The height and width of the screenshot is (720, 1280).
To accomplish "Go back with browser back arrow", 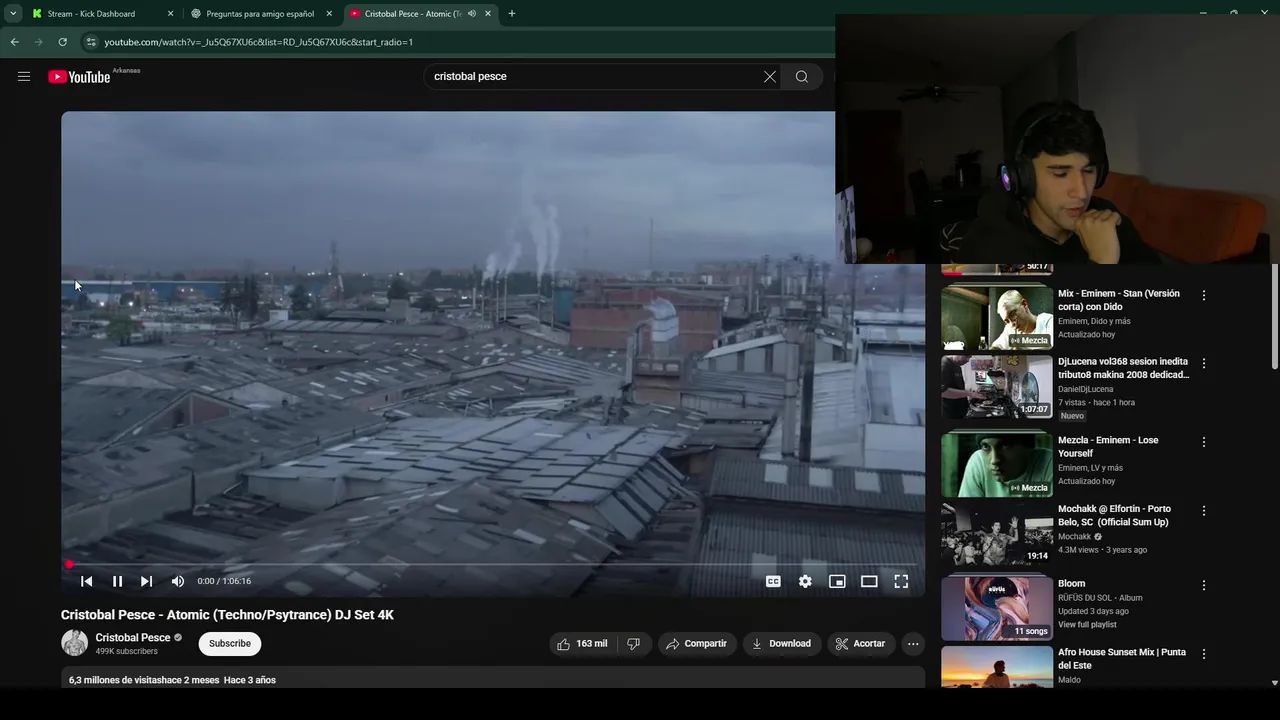I will pos(14,42).
